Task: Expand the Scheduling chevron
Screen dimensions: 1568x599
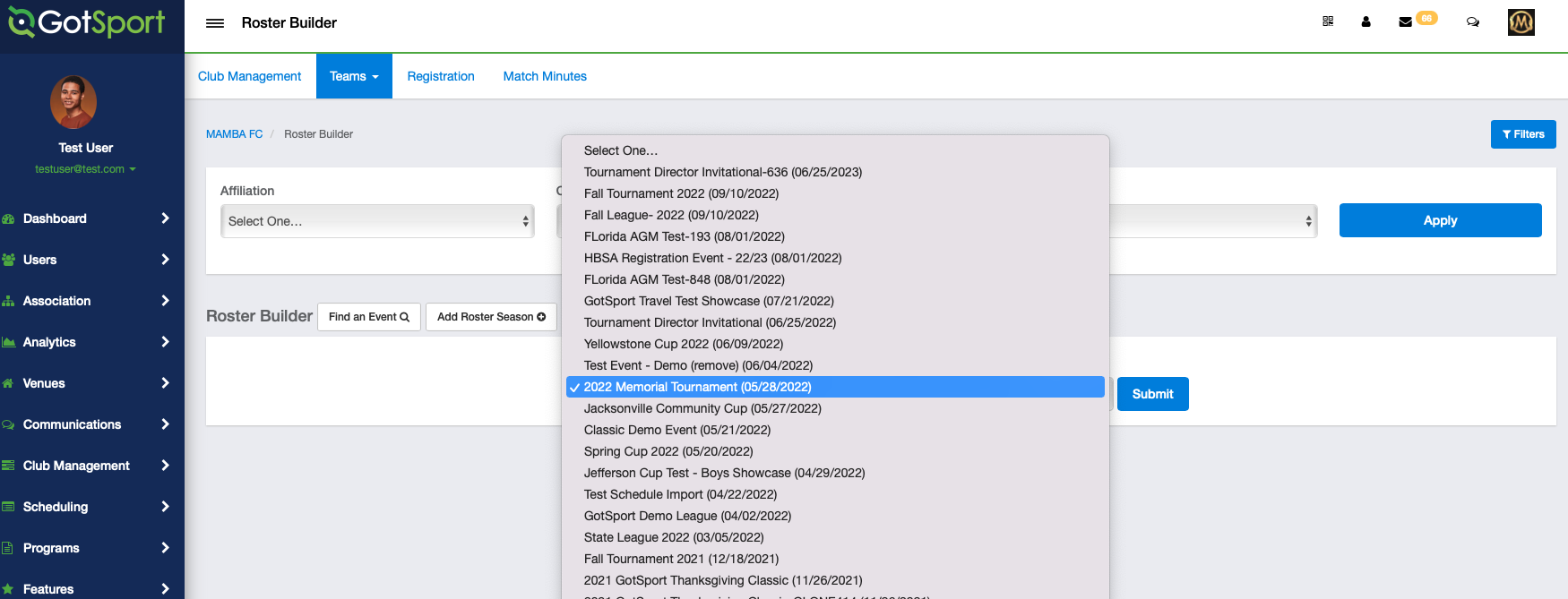Action: click(x=165, y=507)
